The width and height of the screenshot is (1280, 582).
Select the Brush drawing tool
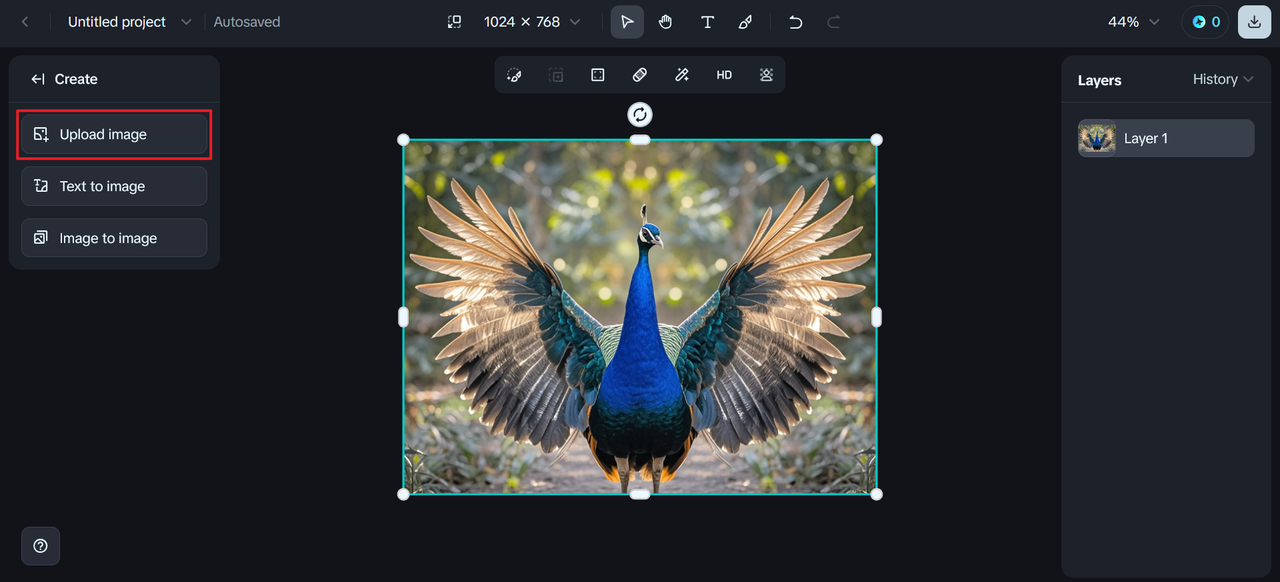[x=745, y=22]
